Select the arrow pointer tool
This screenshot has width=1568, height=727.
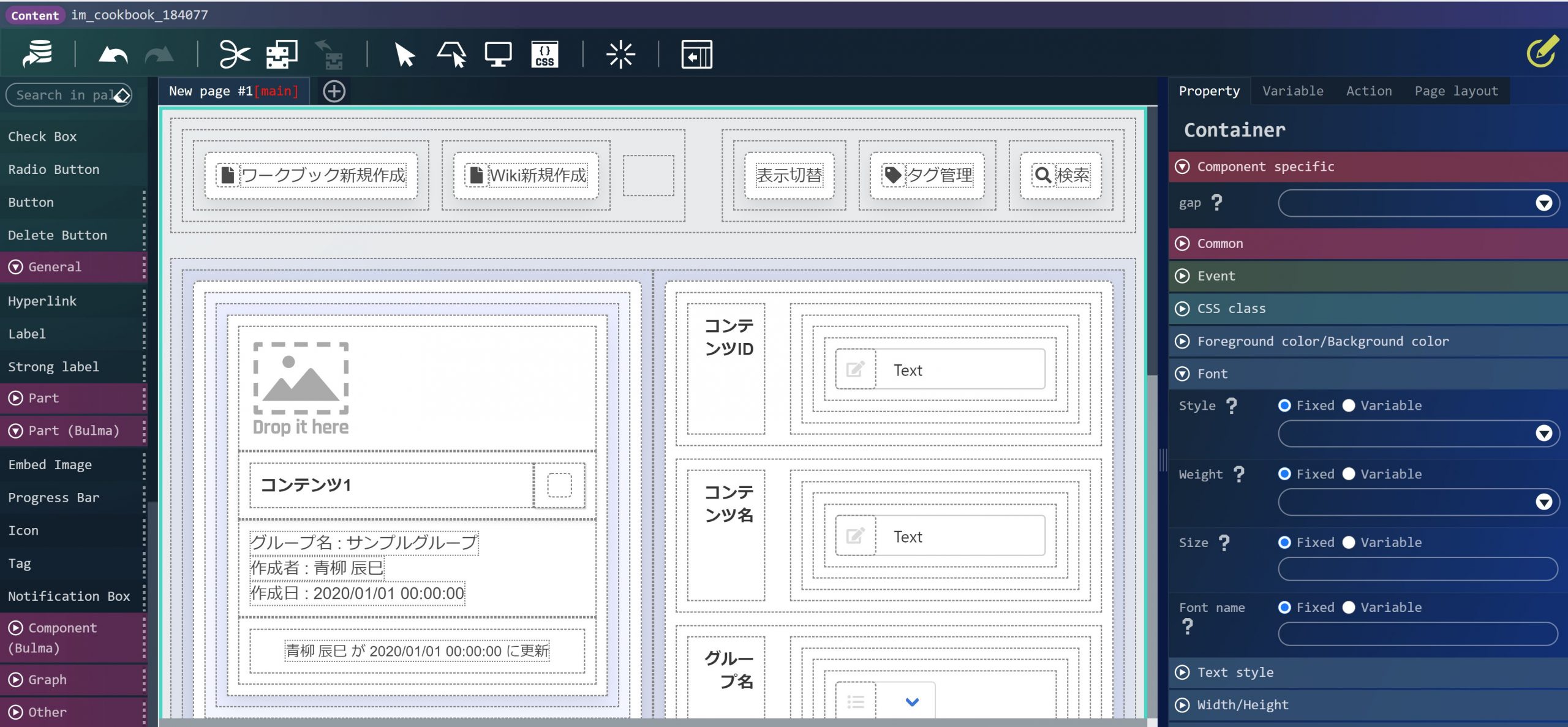point(405,55)
